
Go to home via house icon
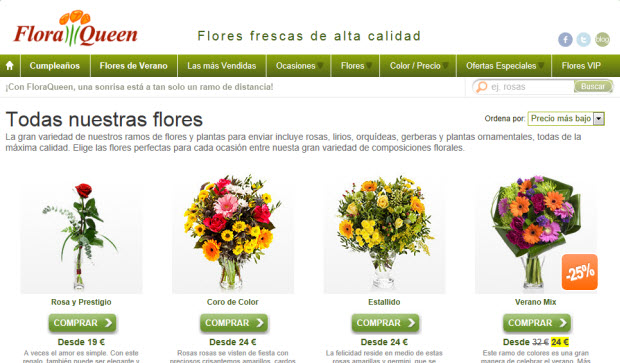(x=10, y=66)
